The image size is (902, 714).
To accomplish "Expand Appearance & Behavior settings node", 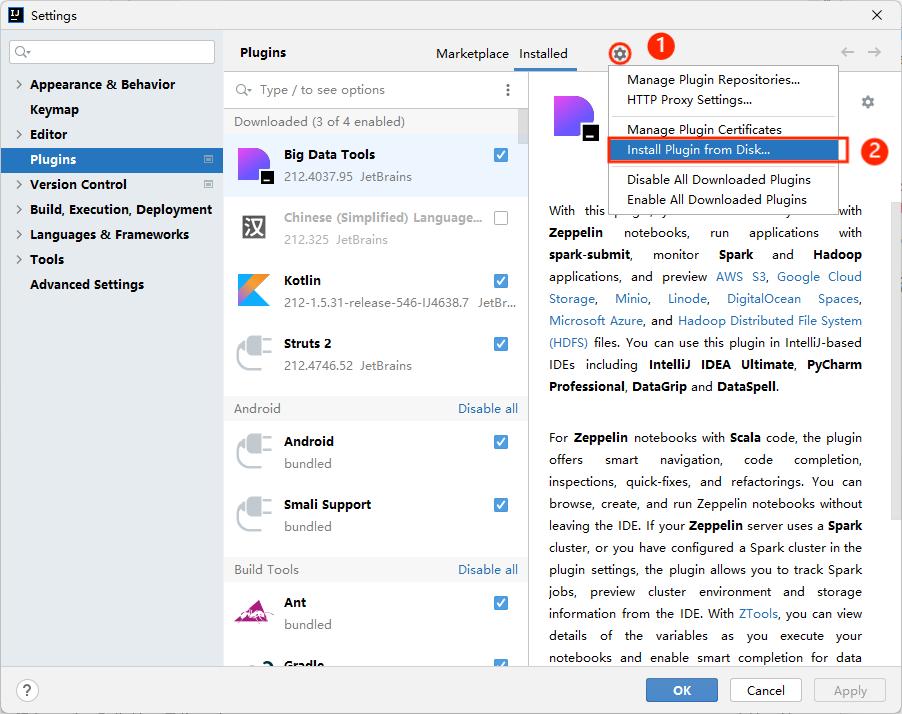I will tap(19, 85).
